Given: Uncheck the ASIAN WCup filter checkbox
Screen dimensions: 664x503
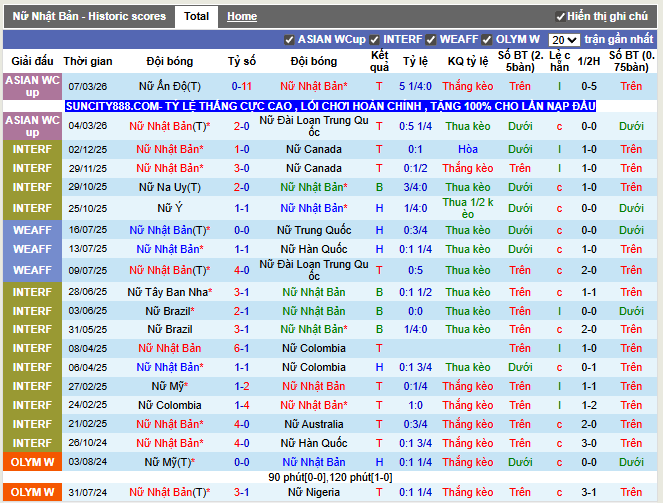Looking at the screenshot, I should (x=289, y=39).
